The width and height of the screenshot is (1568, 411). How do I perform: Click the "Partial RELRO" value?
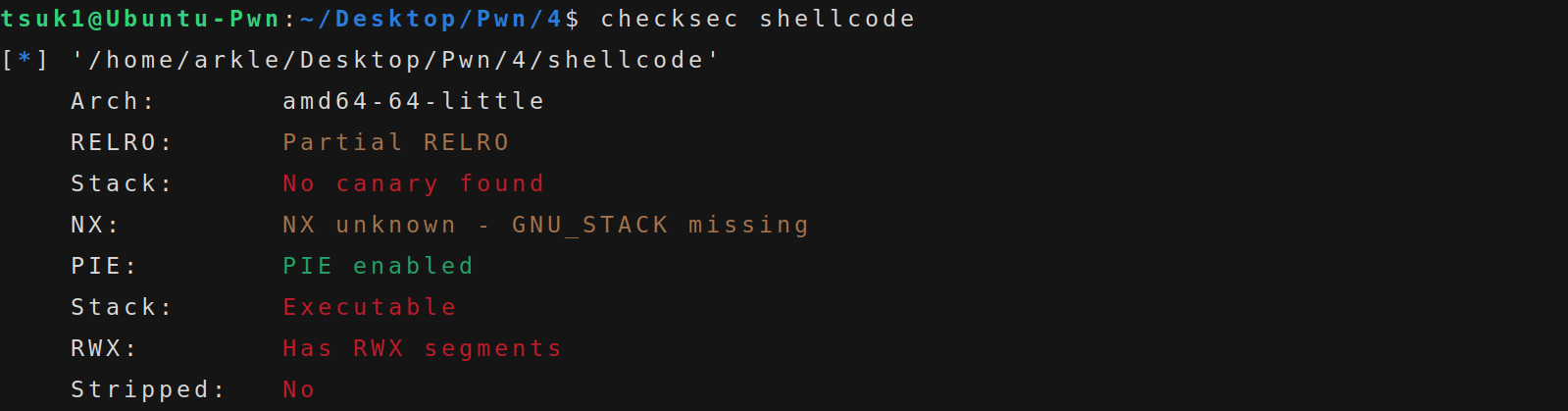[396, 142]
